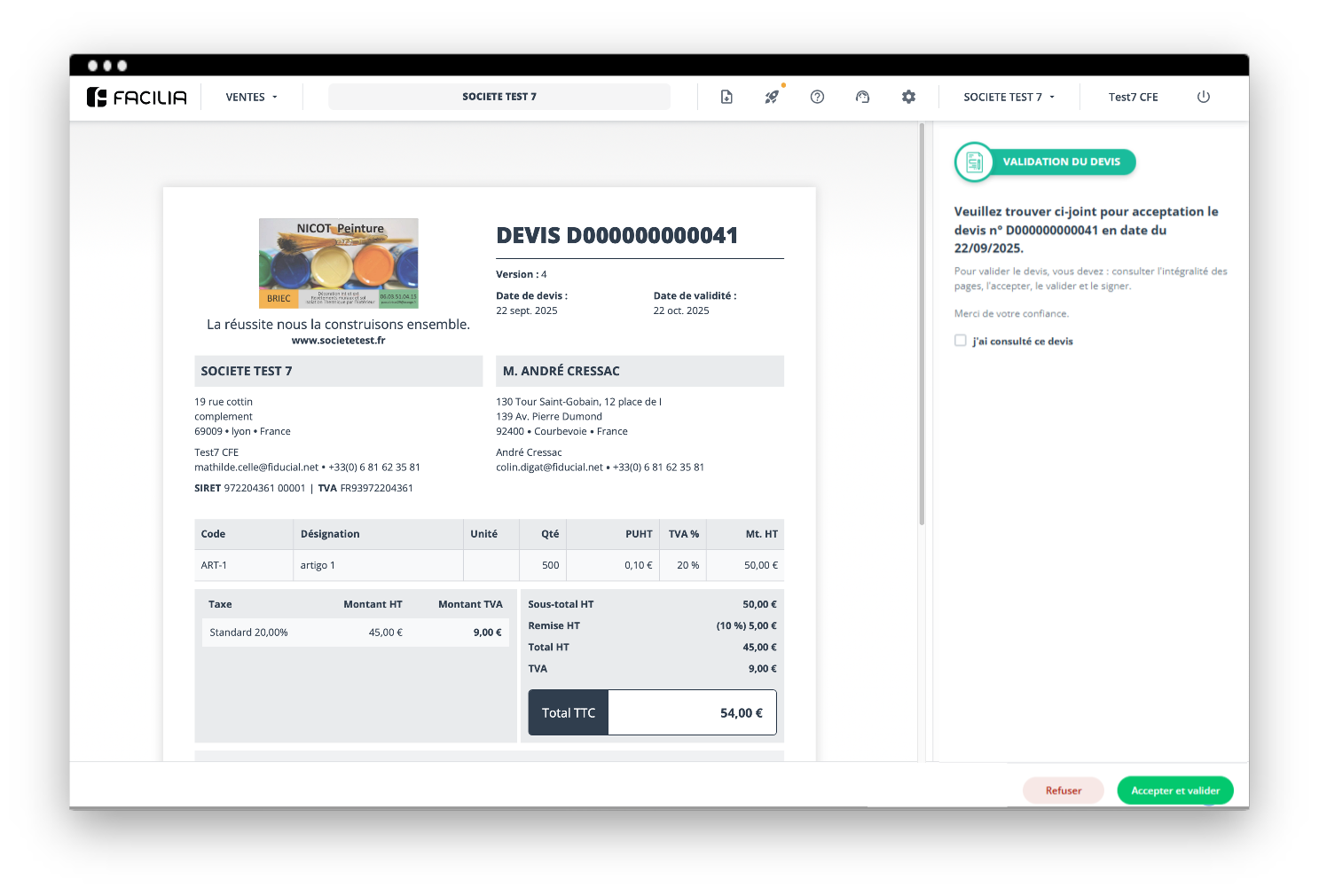Click Accepter et valider
Screen dimensions: 1319x896
click(x=1174, y=790)
